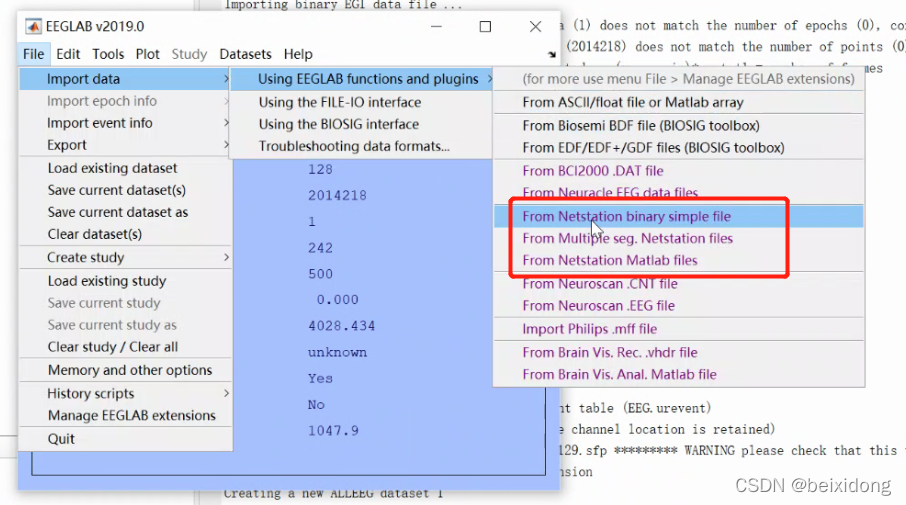The image size is (906, 505).
Task: Expand the Import event info submenu arrow
Action: point(226,123)
